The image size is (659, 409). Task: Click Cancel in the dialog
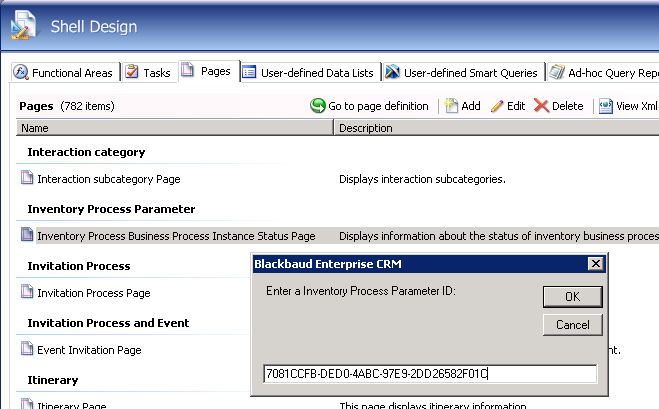572,325
